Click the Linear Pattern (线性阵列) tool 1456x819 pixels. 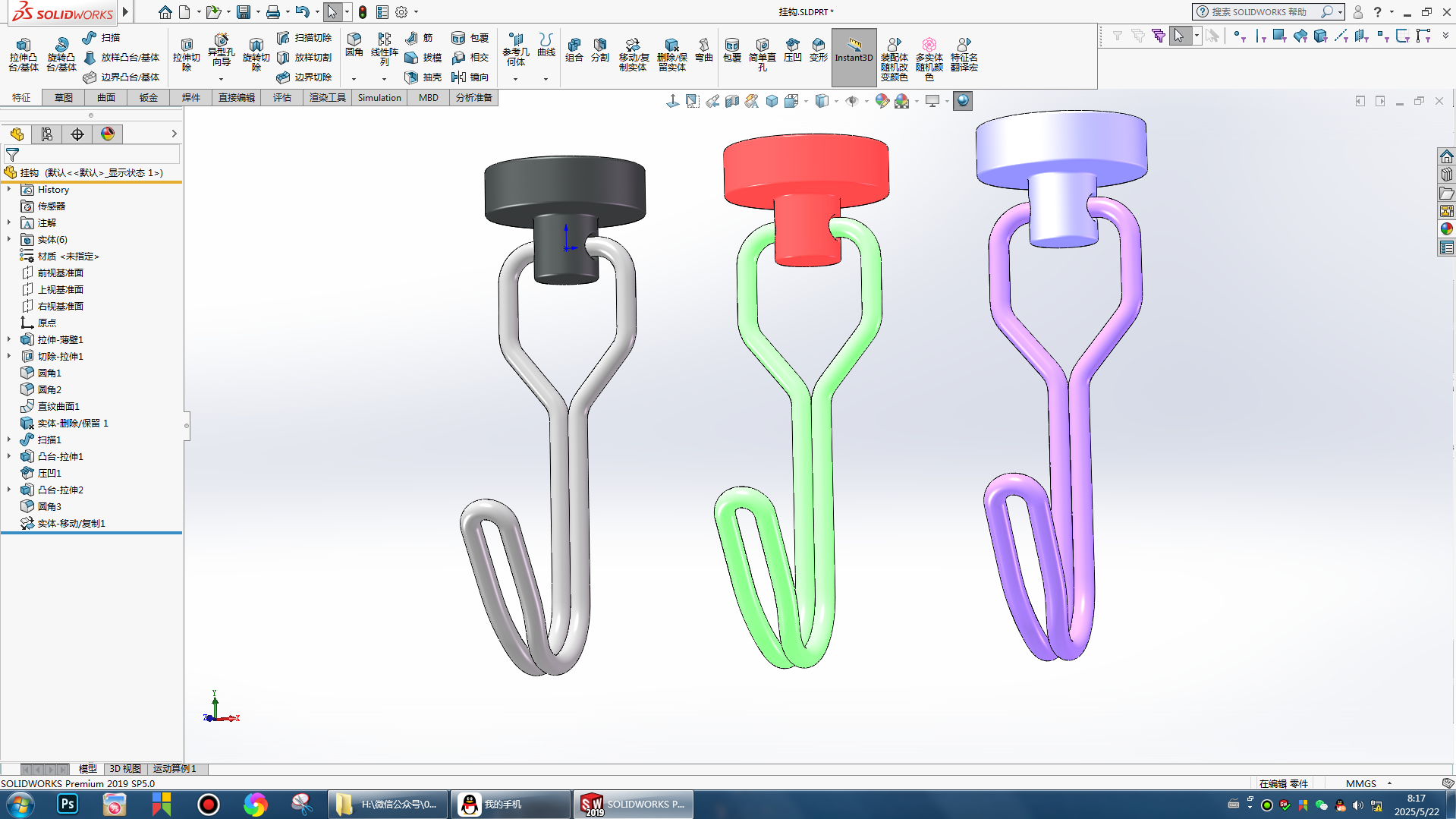[x=385, y=50]
